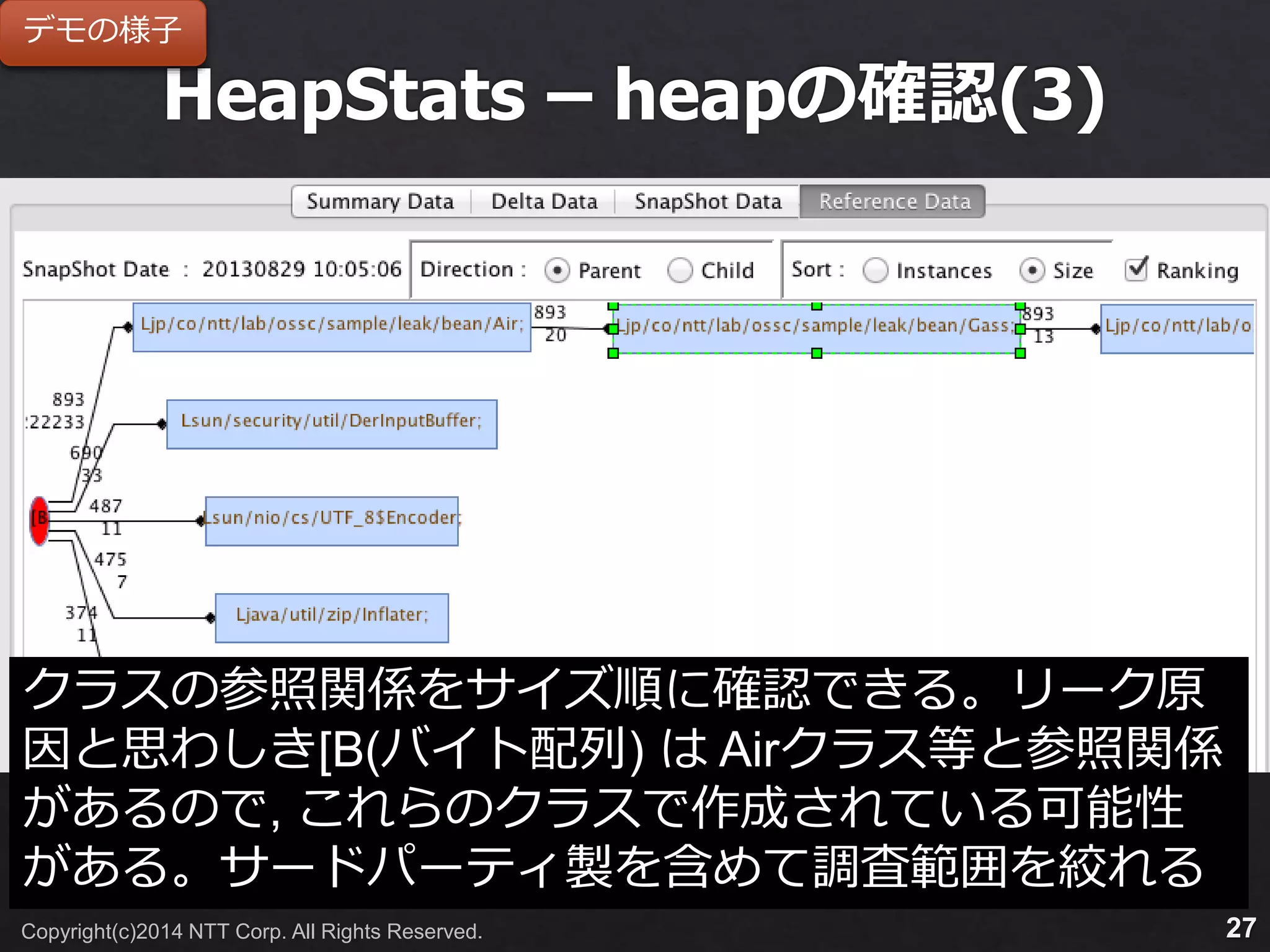Switch to Summary Data tab

coord(380,202)
